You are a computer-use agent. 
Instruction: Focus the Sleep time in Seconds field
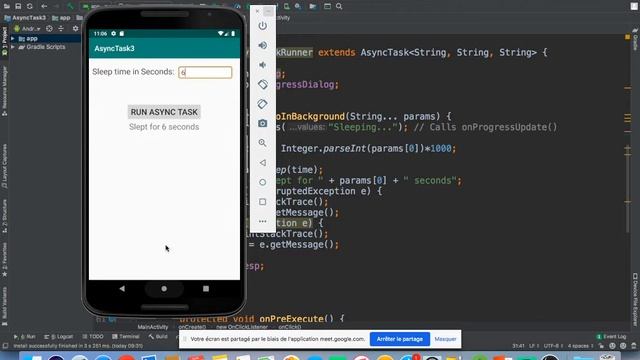coord(205,72)
